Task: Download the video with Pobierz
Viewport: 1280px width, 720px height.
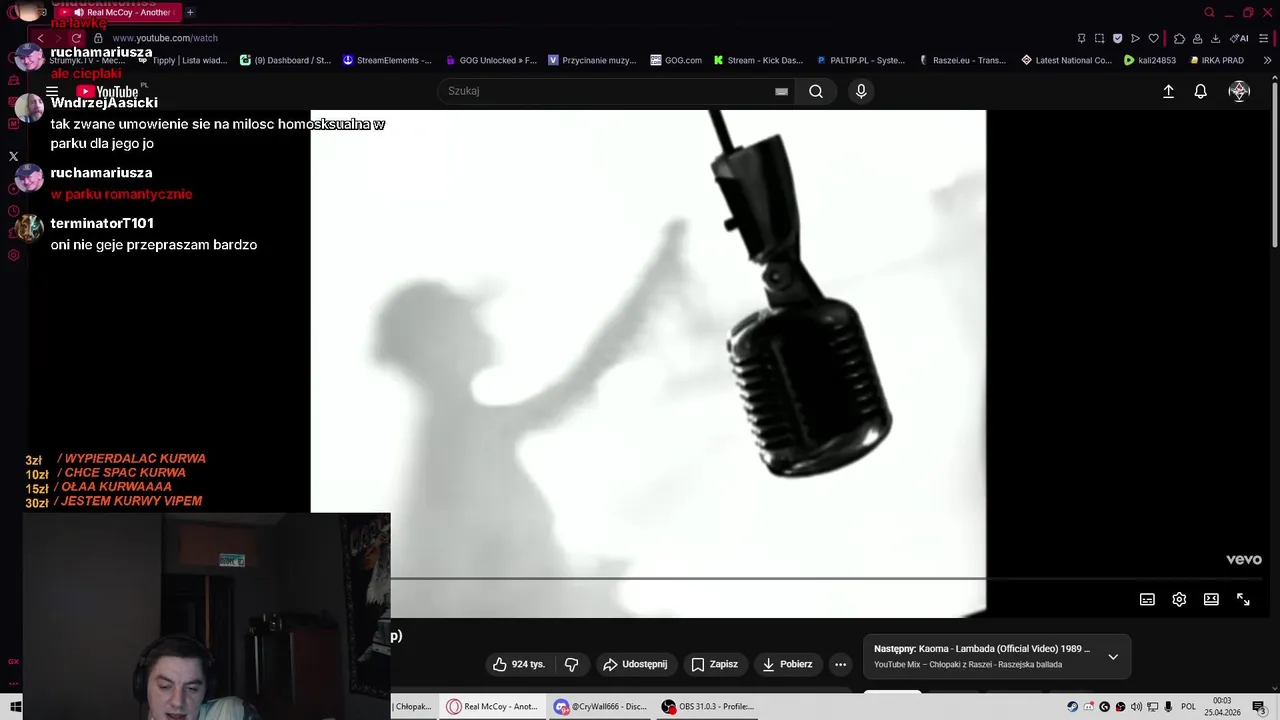Action: coord(788,664)
